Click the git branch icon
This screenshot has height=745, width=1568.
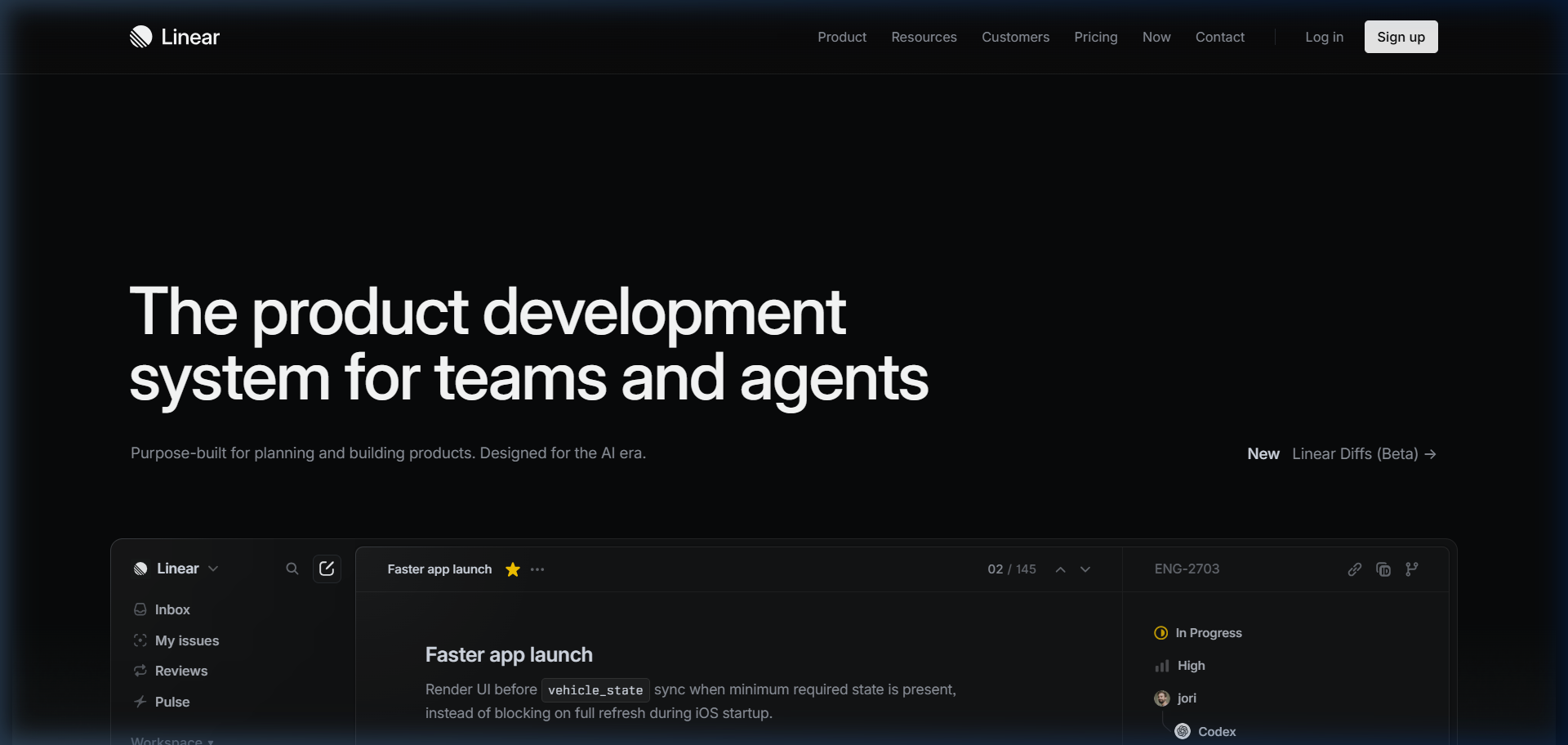click(1412, 569)
